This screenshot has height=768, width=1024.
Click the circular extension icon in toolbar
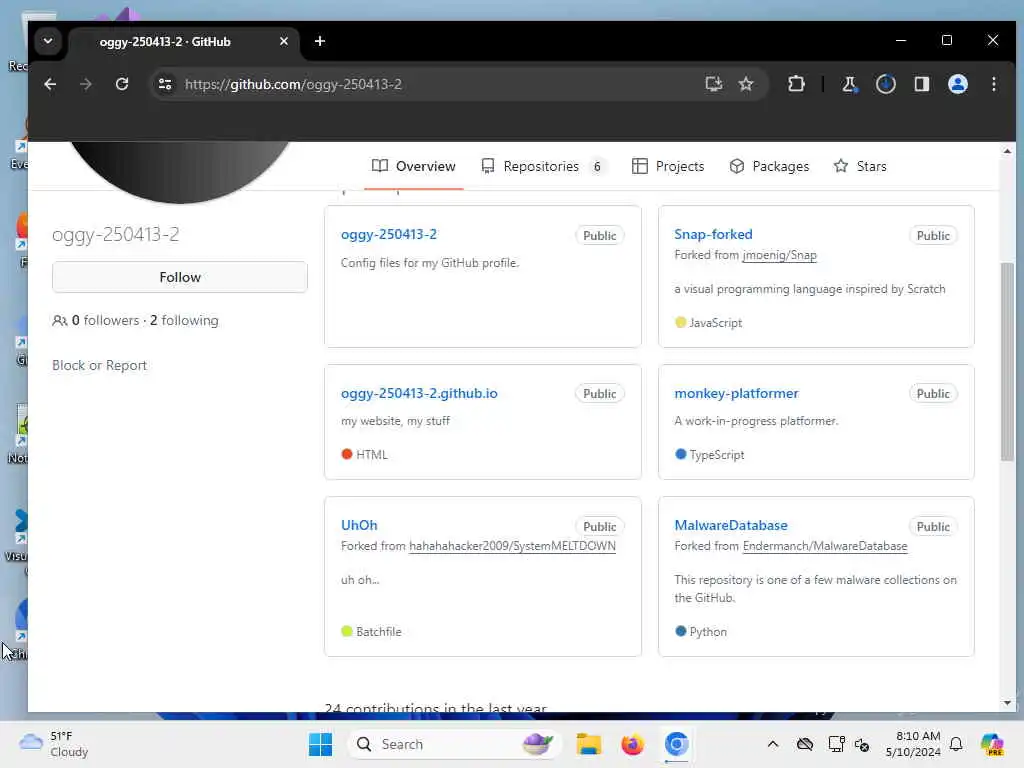pyautogui.click(x=886, y=84)
